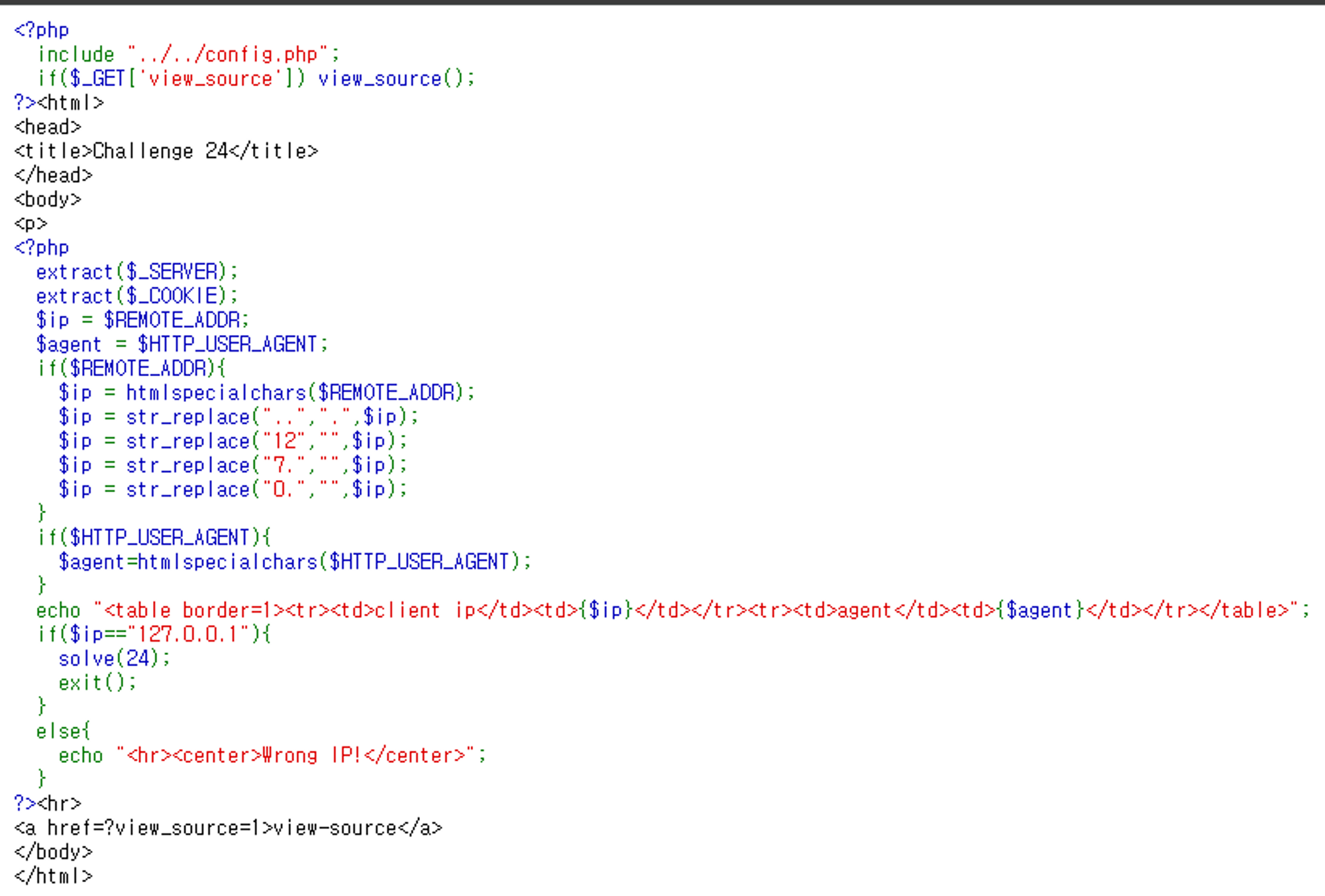Click the $agent = $HTTP_USER_AGENT assignment
Viewport: 1325px width, 896px height.
pyautogui.click(x=182, y=344)
